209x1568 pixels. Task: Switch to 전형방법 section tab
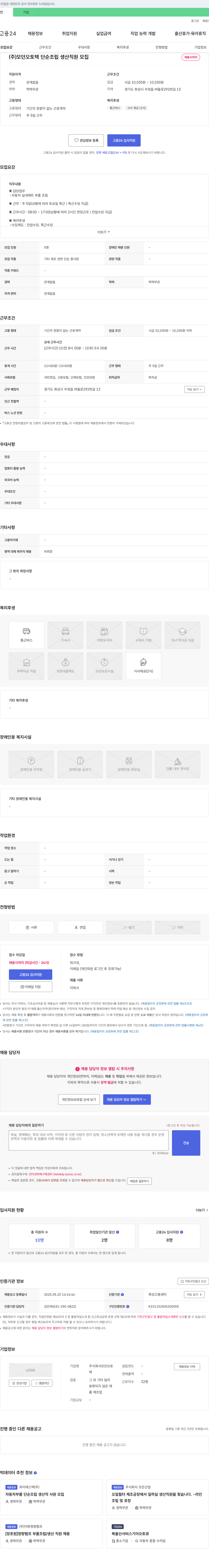coord(162,47)
